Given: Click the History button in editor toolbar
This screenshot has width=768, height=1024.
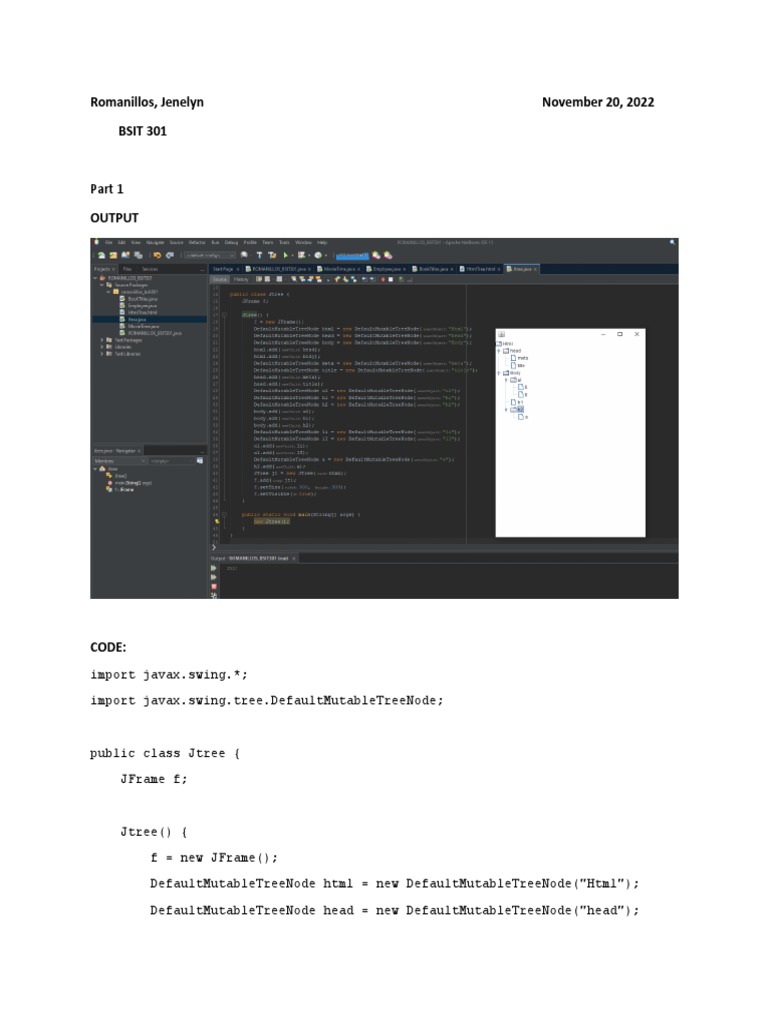Looking at the screenshot, I should 242,280.
